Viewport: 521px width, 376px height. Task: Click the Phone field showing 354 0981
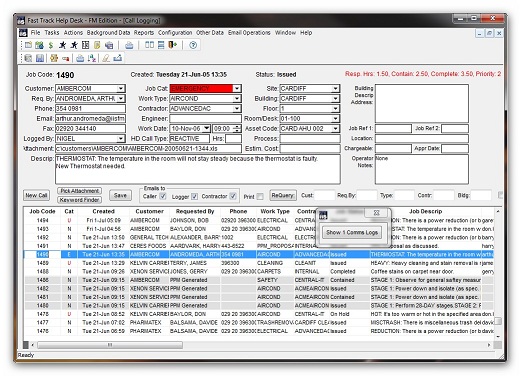(x=90, y=108)
